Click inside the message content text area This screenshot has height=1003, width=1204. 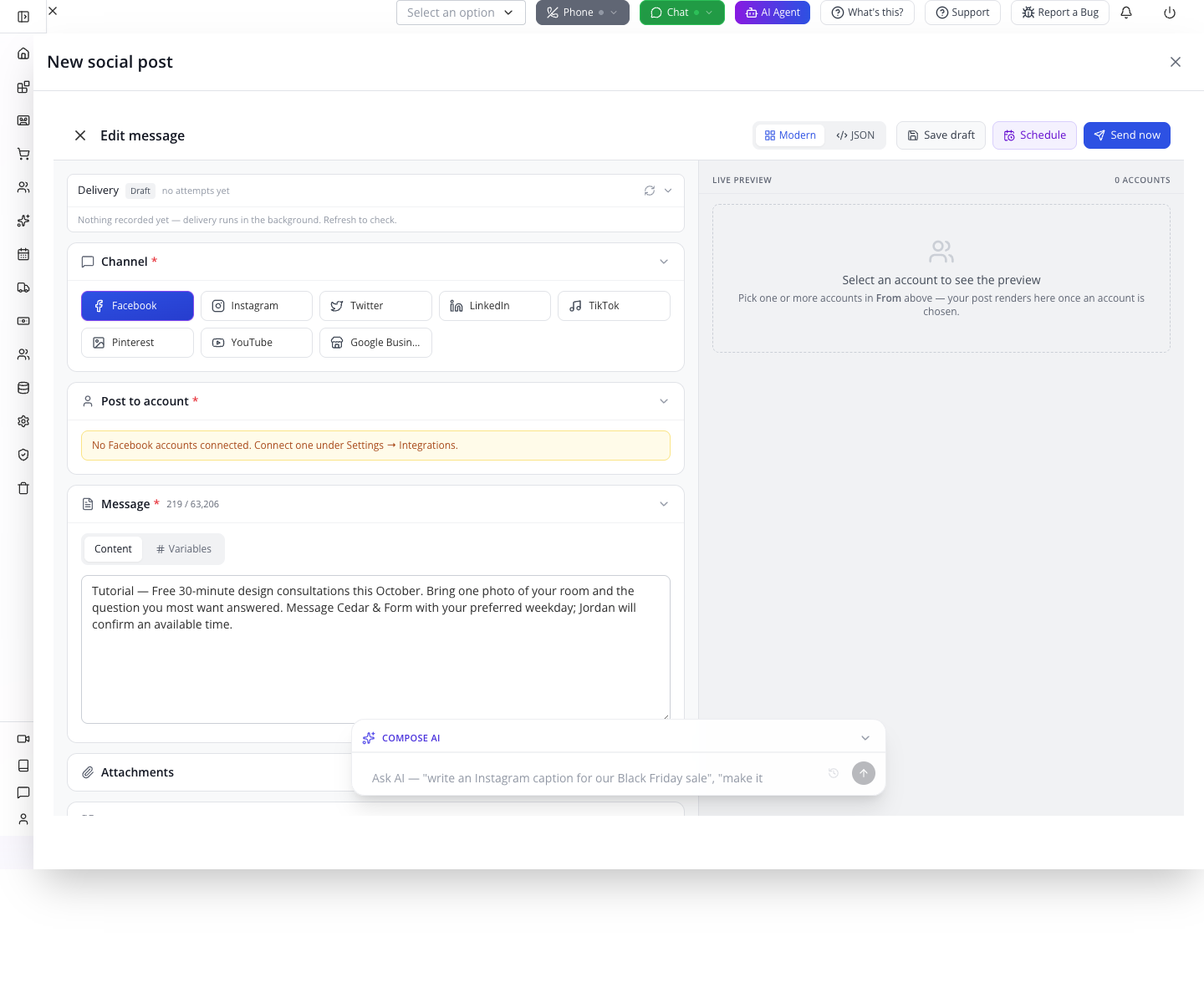[x=375, y=649]
